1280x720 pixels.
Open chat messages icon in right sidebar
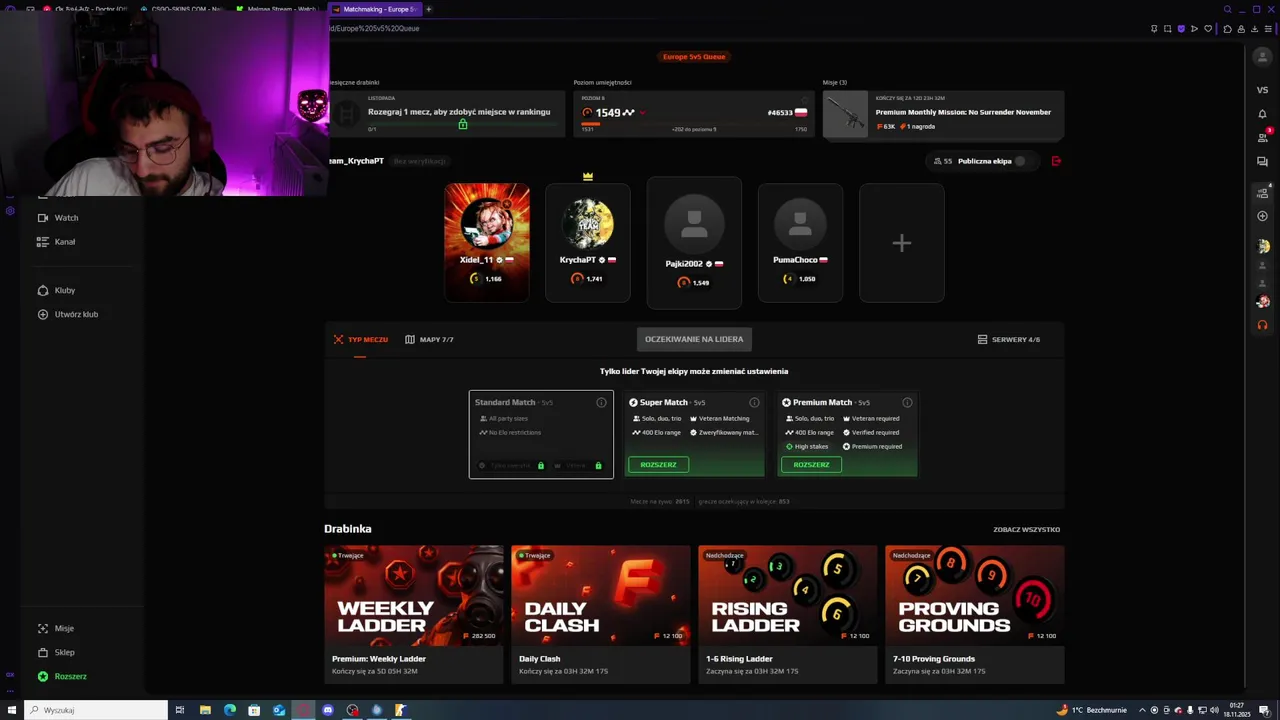click(x=1262, y=161)
